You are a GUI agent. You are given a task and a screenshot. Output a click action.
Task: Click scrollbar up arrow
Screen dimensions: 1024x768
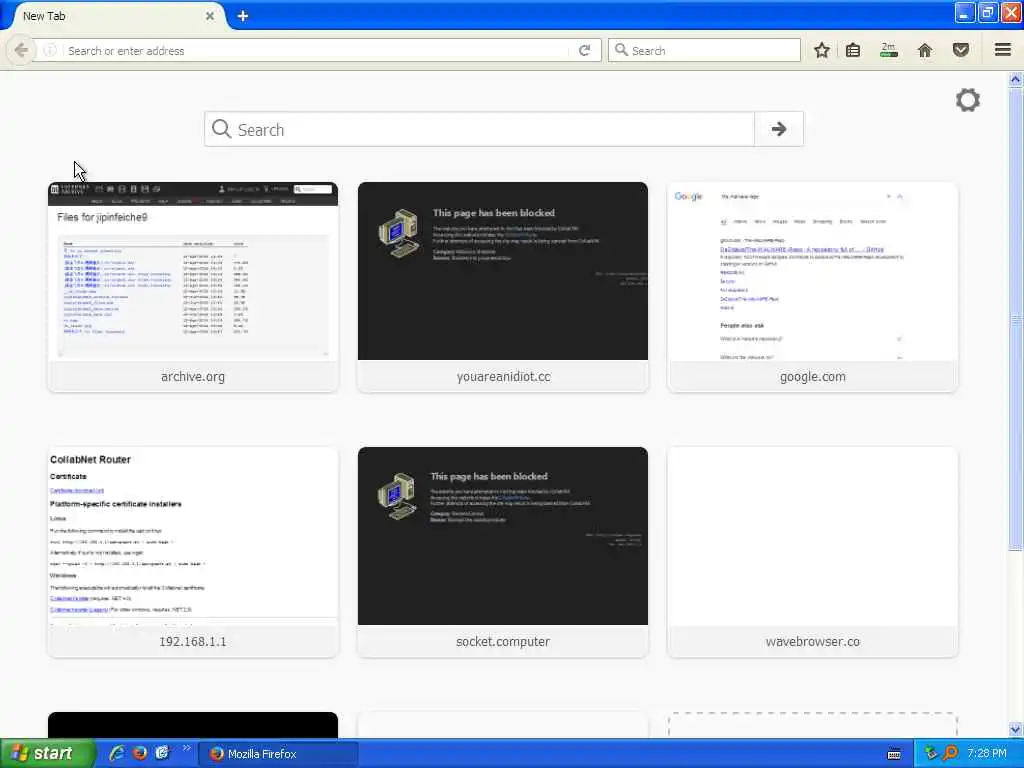coord(1016,79)
